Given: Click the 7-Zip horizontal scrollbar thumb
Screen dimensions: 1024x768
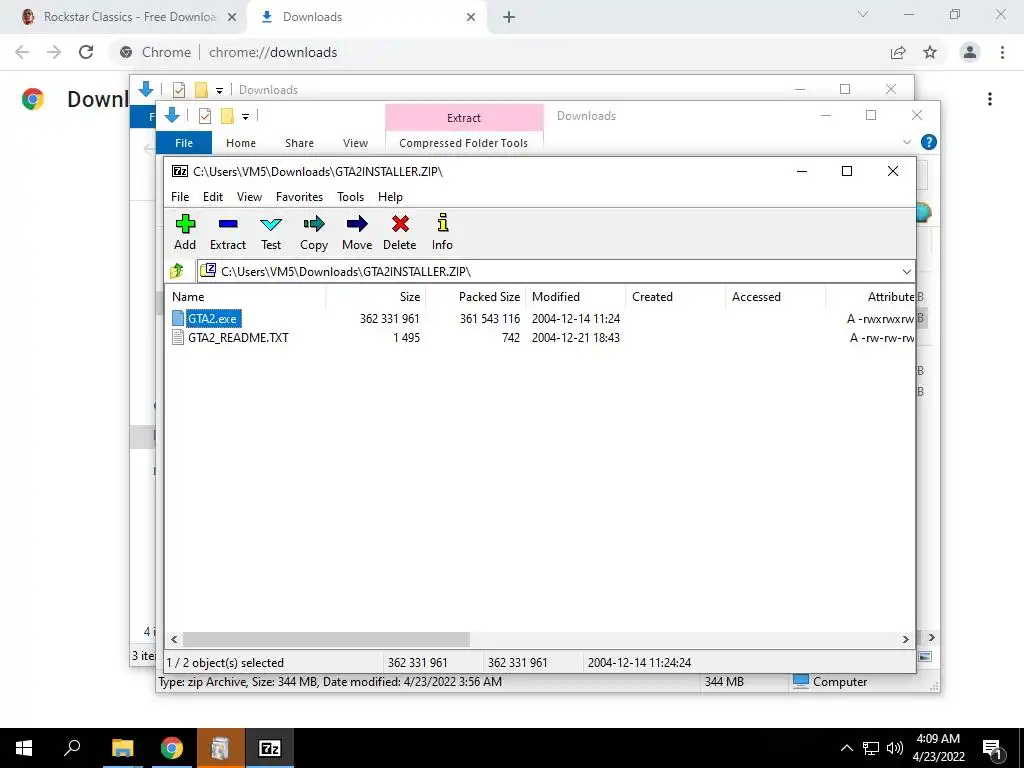Looking at the screenshot, I should pyautogui.click(x=326, y=639).
